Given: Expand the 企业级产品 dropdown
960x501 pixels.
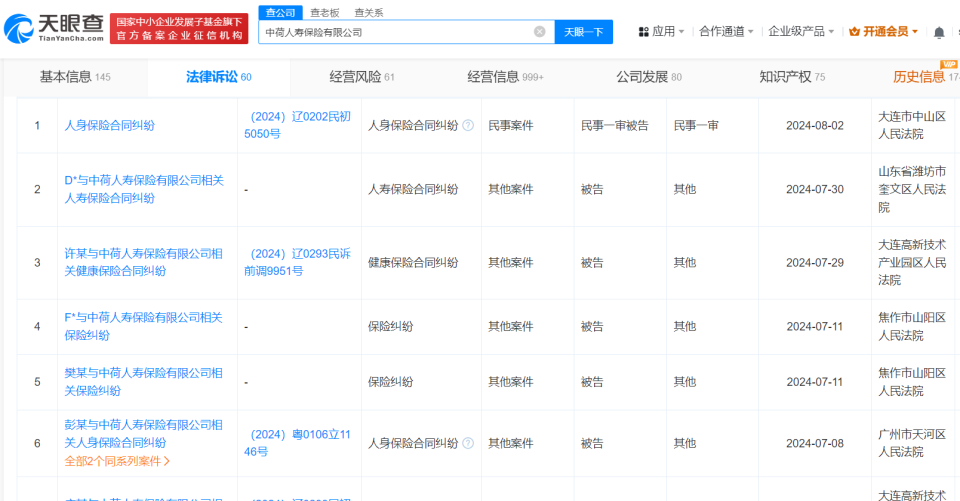Looking at the screenshot, I should click(801, 32).
